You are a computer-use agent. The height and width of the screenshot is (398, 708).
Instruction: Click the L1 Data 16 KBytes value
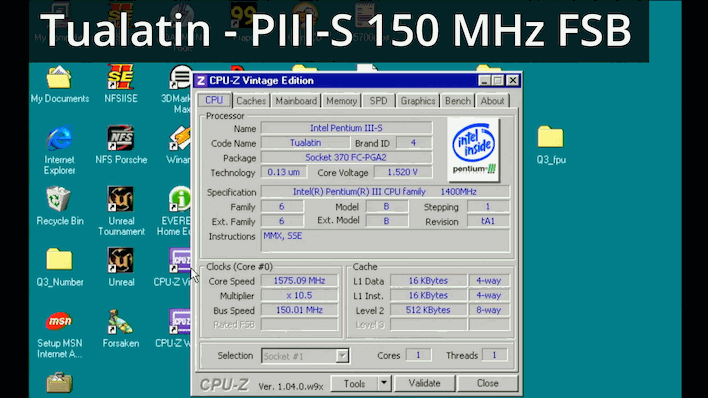click(428, 281)
